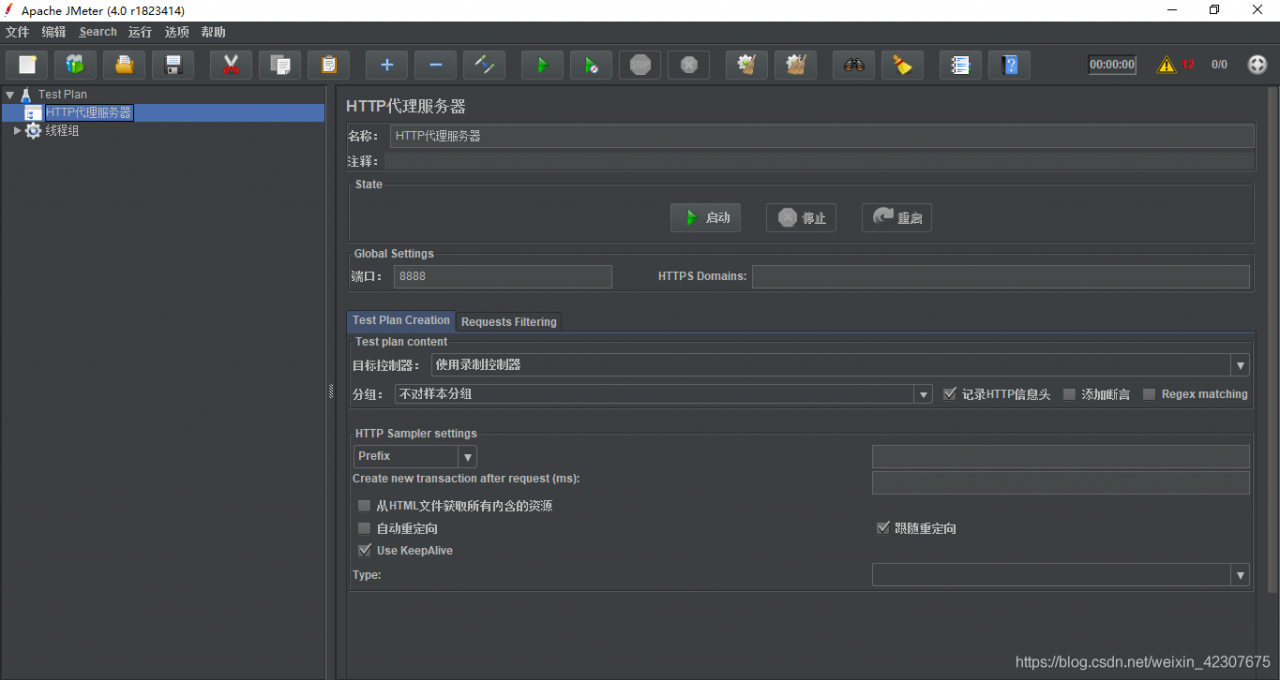This screenshot has height=680, width=1280.
Task: Click the 重启 restart button
Action: pos(897,218)
